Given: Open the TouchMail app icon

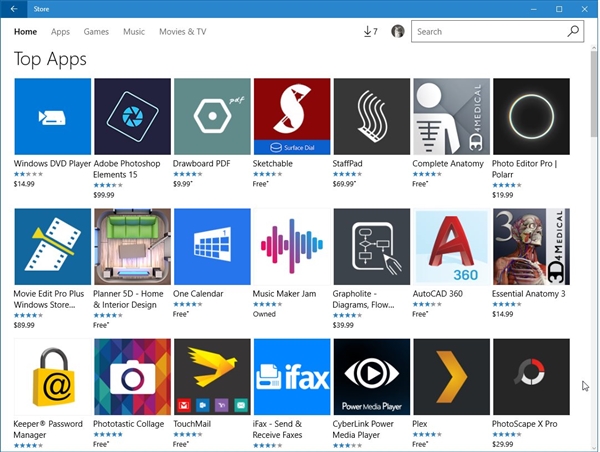Looking at the screenshot, I should (212, 377).
